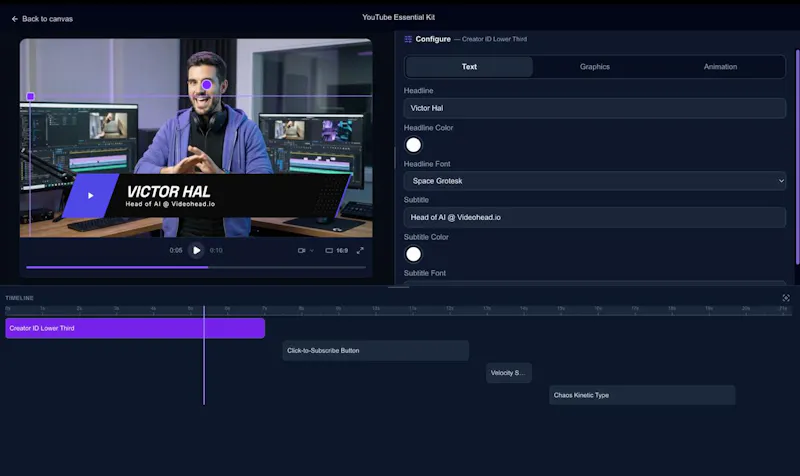Viewport: 800px width, 476px height.
Task: Click the Back to canvas link text
Action: click(x=47, y=19)
